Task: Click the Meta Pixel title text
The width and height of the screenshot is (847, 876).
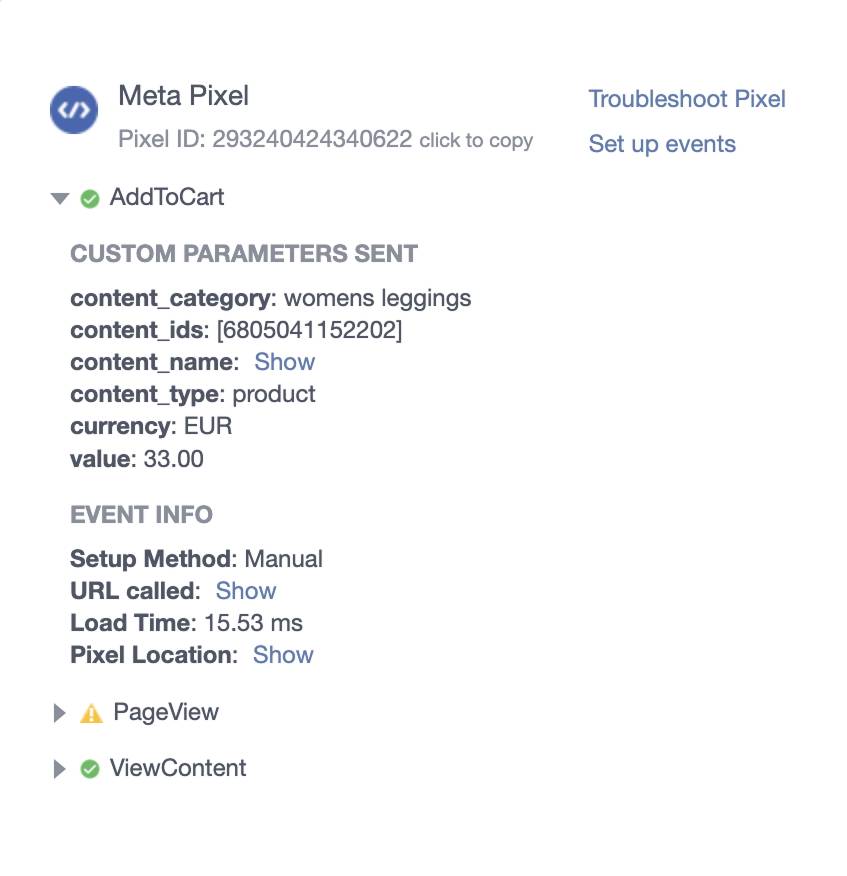Action: point(184,96)
